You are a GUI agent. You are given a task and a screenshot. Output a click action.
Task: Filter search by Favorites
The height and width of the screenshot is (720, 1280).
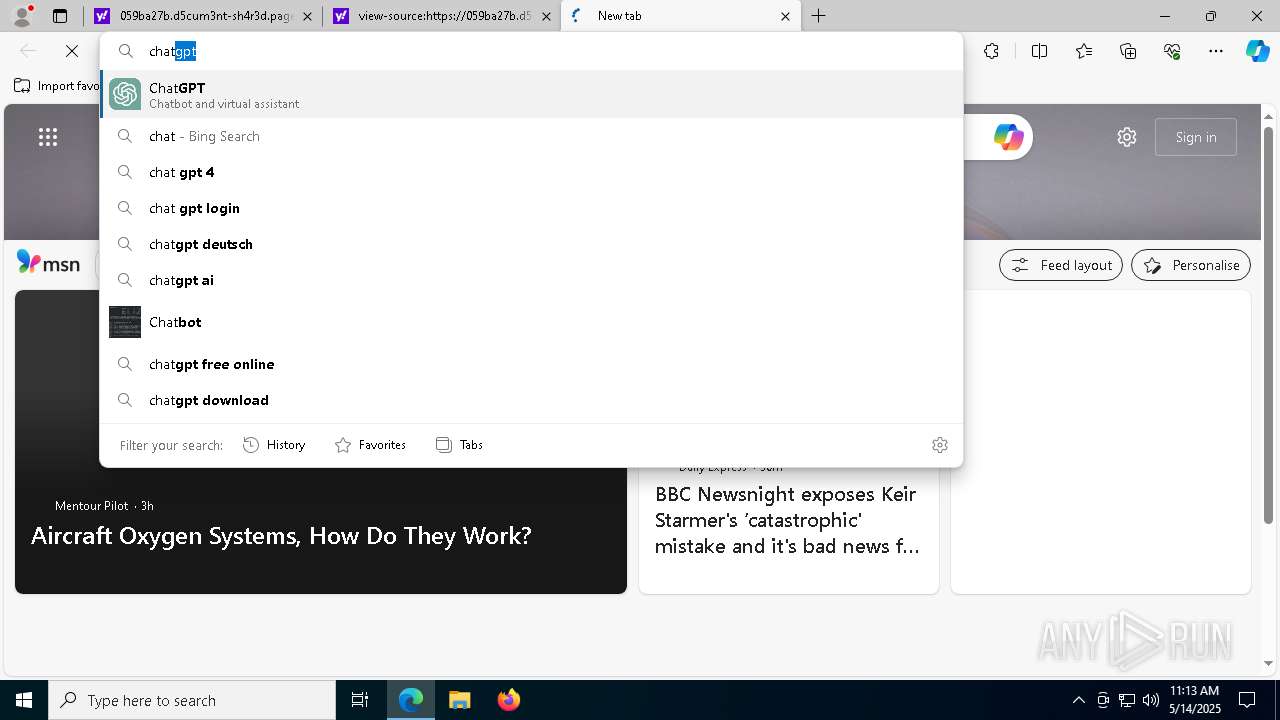[370, 445]
